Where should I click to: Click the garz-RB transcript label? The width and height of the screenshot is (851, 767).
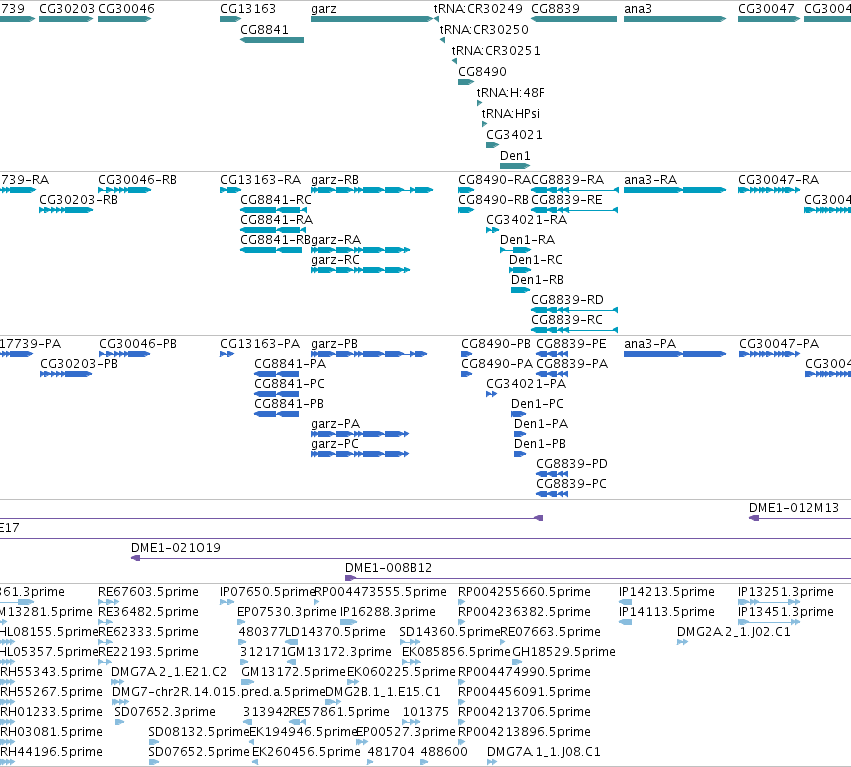(335, 180)
